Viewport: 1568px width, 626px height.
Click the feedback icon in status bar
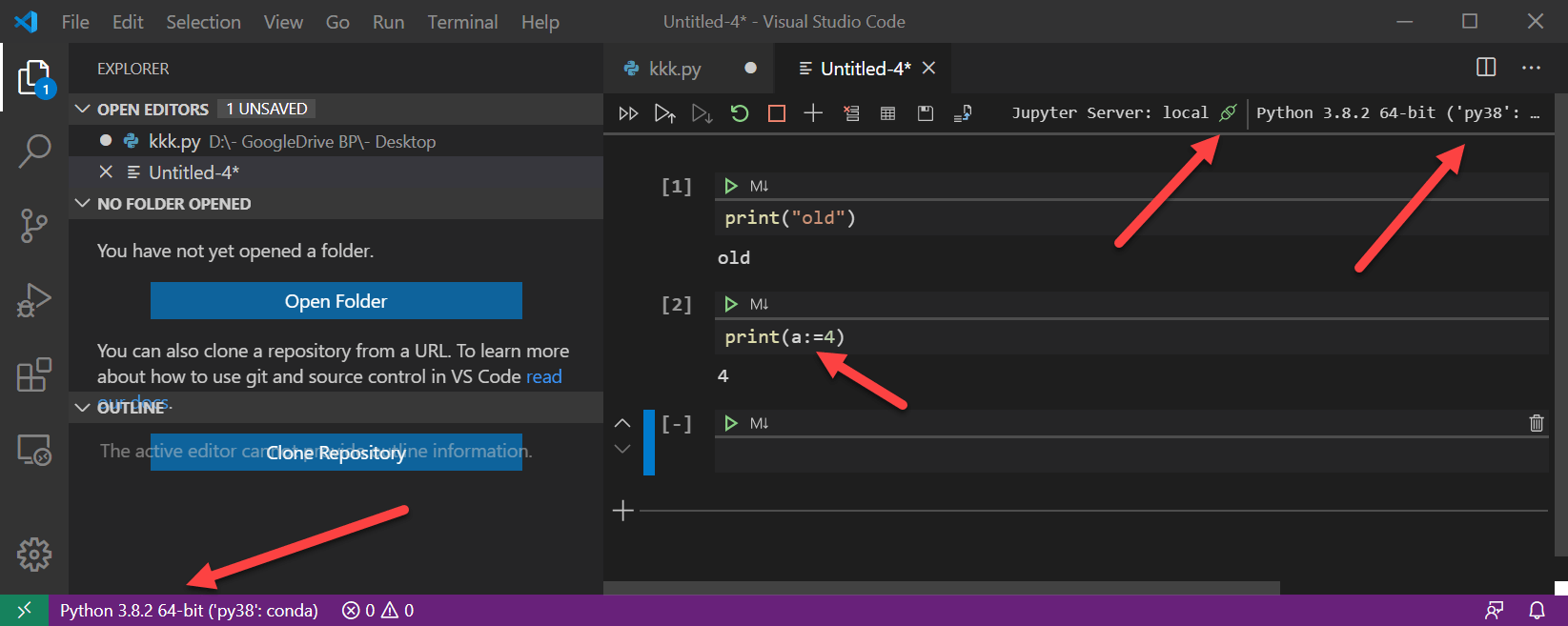click(1495, 610)
